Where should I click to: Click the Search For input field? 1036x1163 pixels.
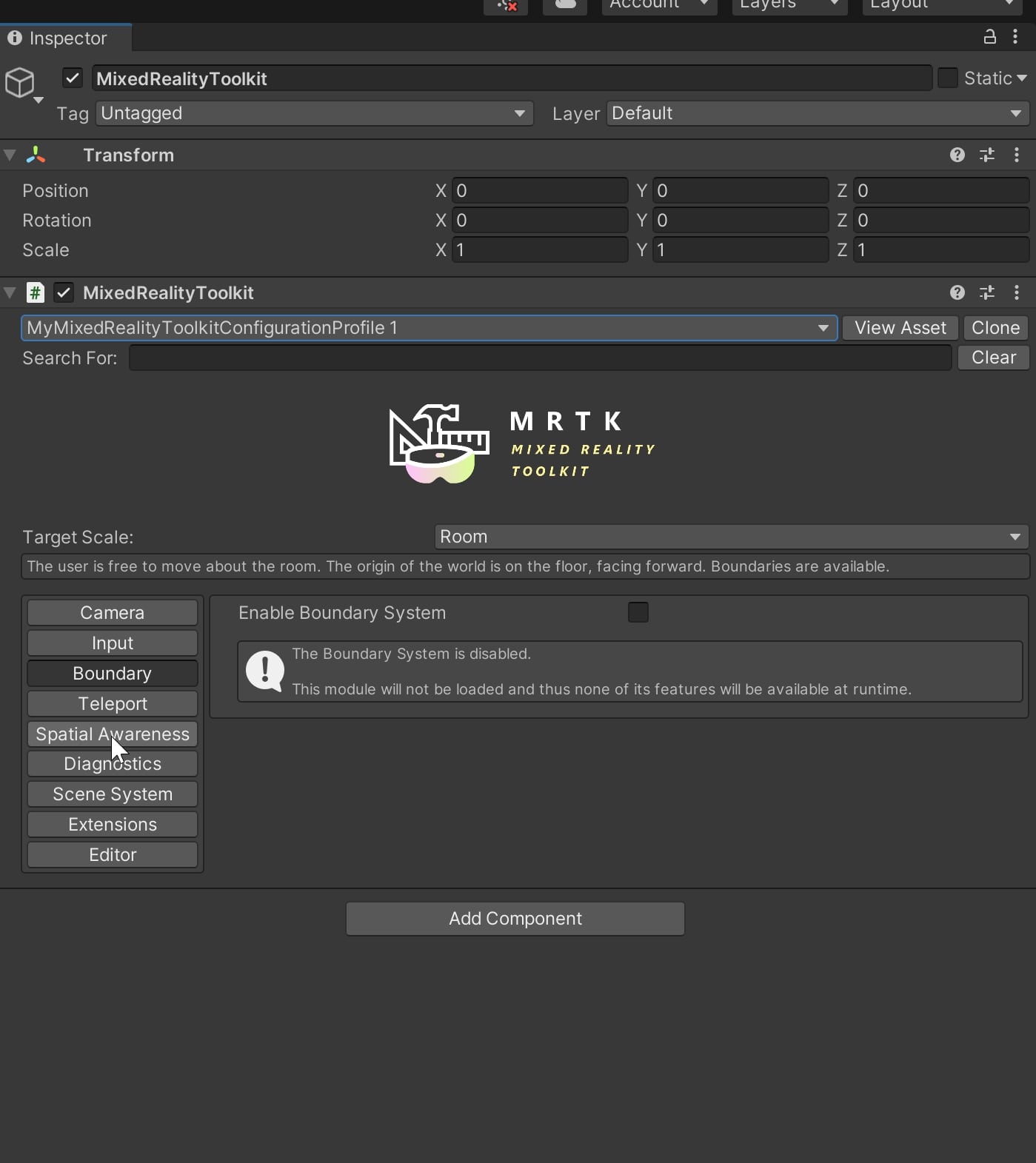click(x=541, y=358)
